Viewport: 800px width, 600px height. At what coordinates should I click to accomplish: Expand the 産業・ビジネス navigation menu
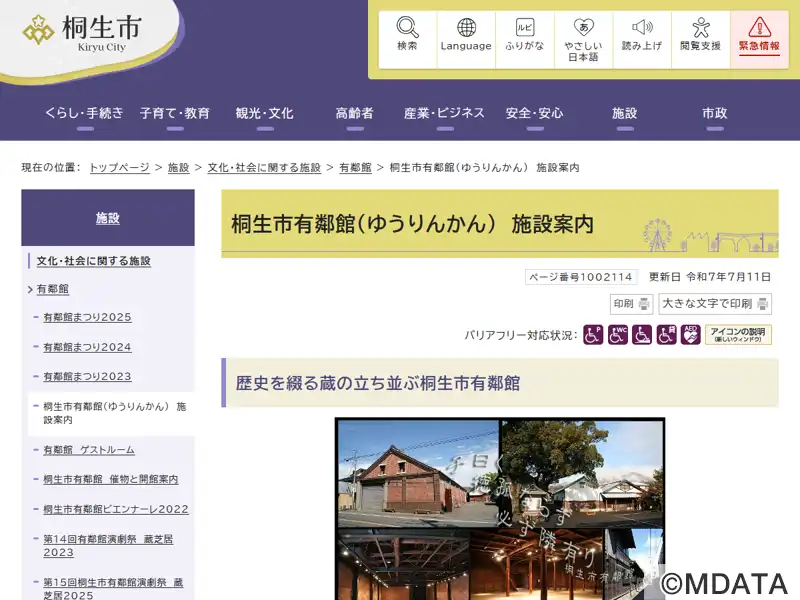point(444,113)
